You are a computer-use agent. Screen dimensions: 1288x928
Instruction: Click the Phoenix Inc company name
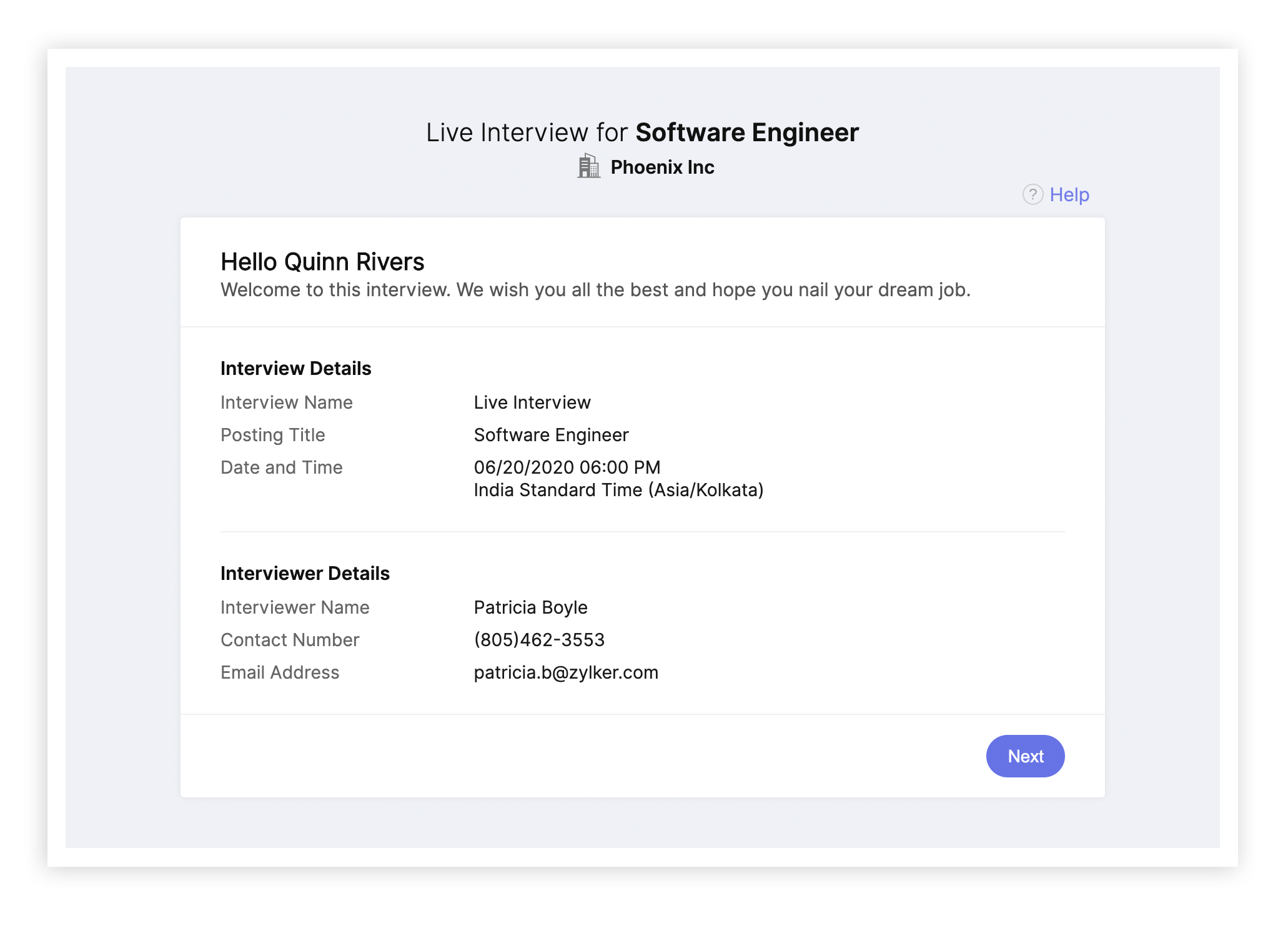pyautogui.click(x=661, y=167)
